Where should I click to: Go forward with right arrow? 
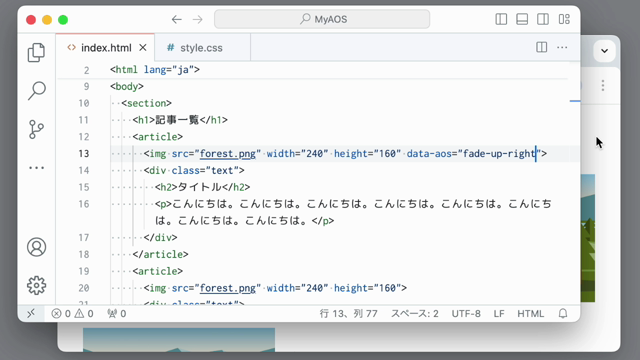198,19
